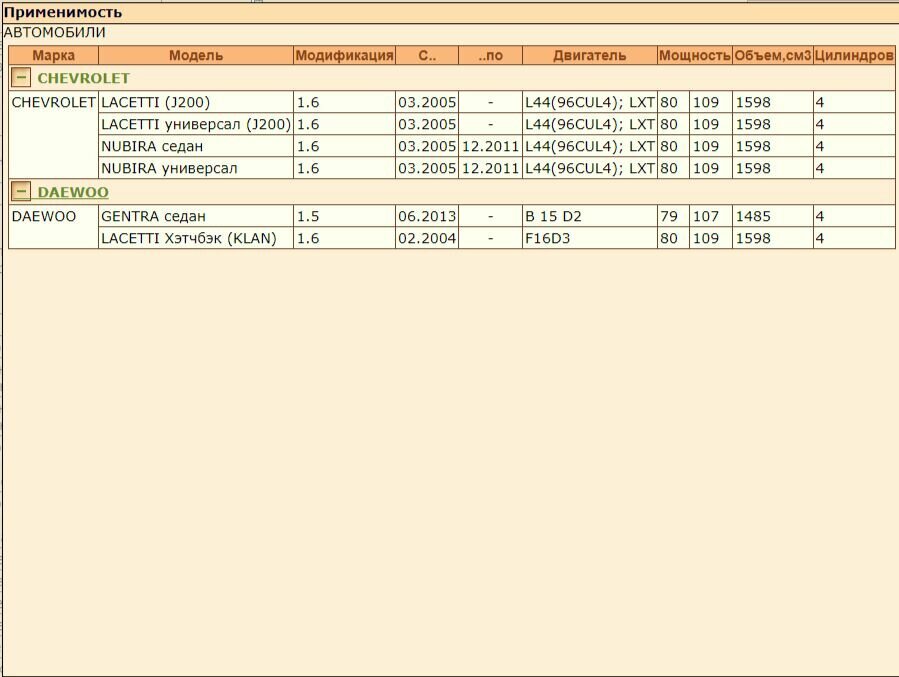Click the Цилиндров column header
The height and width of the screenshot is (677, 899).
click(x=854, y=55)
